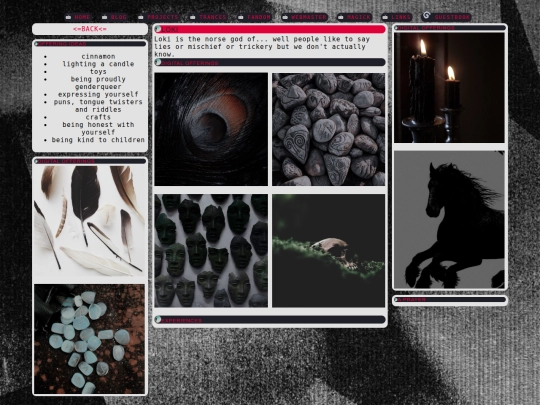The height and width of the screenshot is (405, 540).
Task: Click the 'cinnamon' list item
Action: tap(98, 56)
